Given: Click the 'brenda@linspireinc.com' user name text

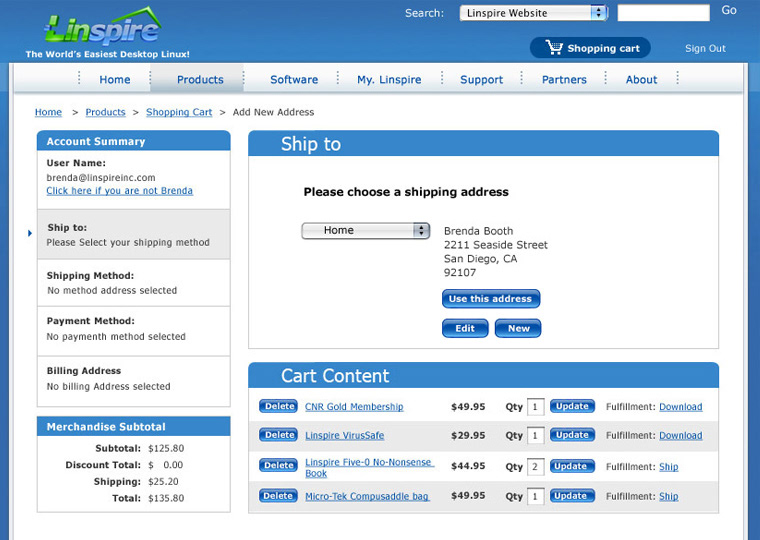Looking at the screenshot, I should 101,177.
